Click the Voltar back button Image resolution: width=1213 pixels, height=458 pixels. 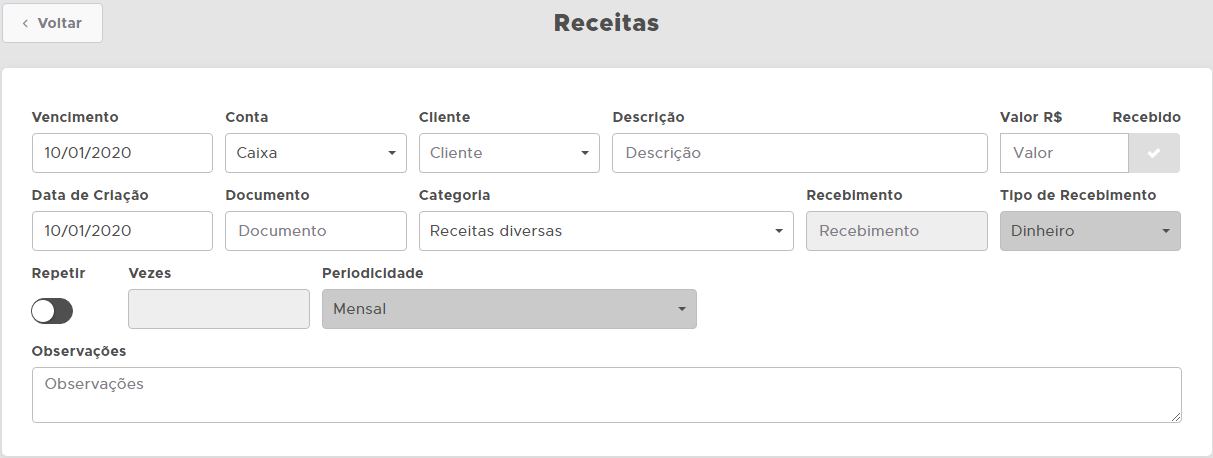[x=52, y=23]
